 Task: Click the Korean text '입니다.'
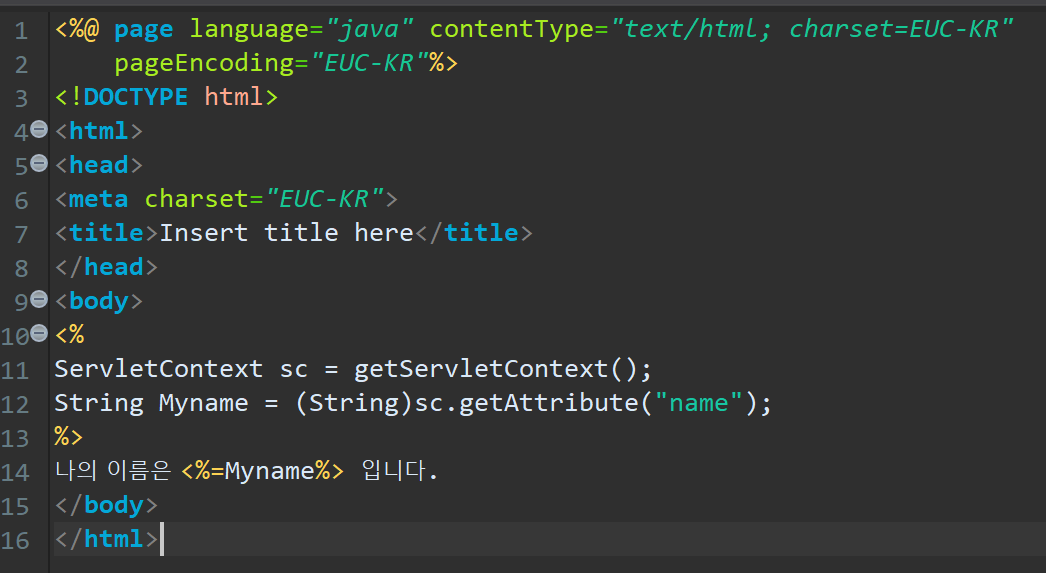point(400,470)
